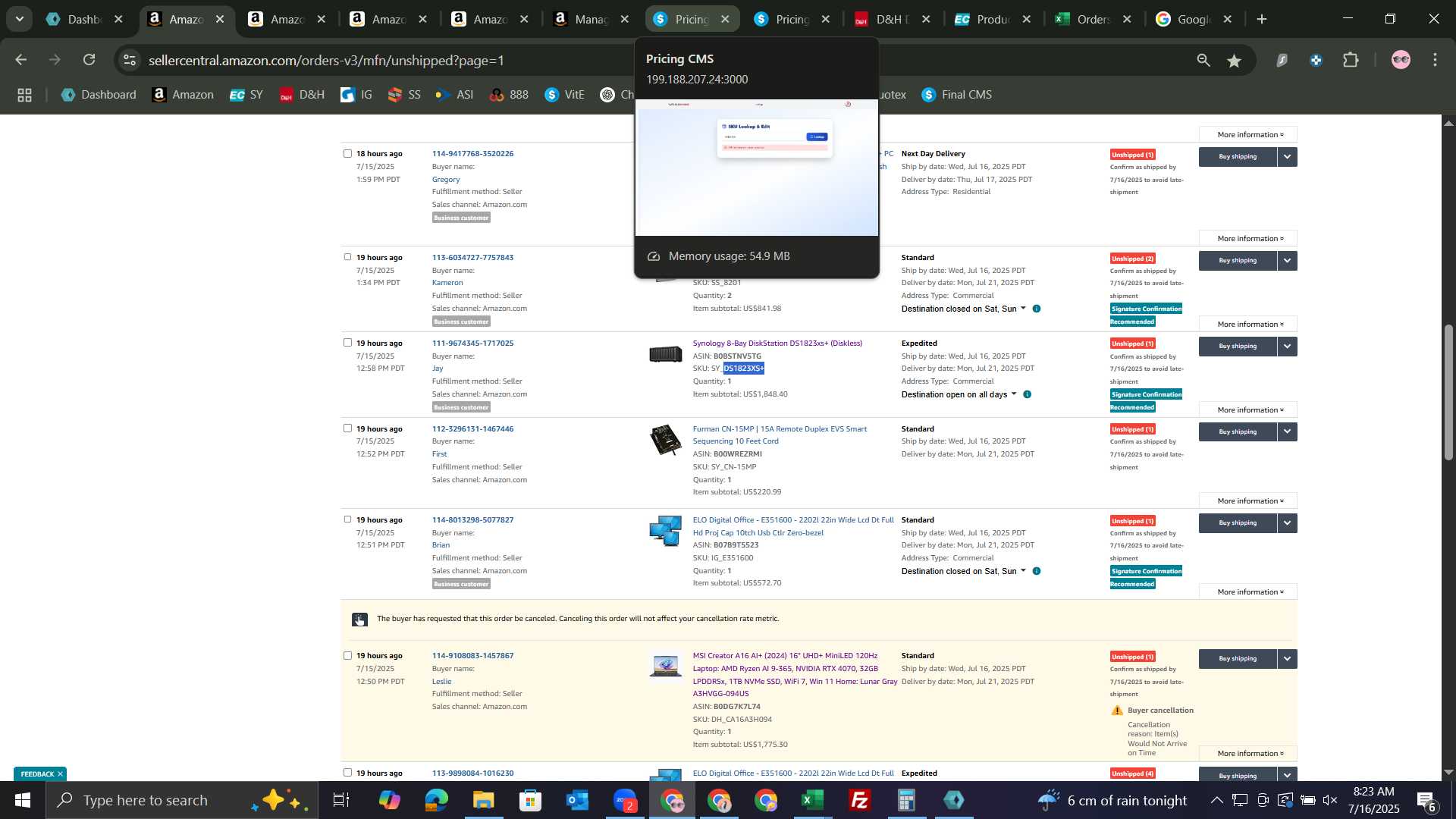The width and height of the screenshot is (1456, 819).
Task: Click info icon next to Destination open on all days
Action: point(1027,394)
